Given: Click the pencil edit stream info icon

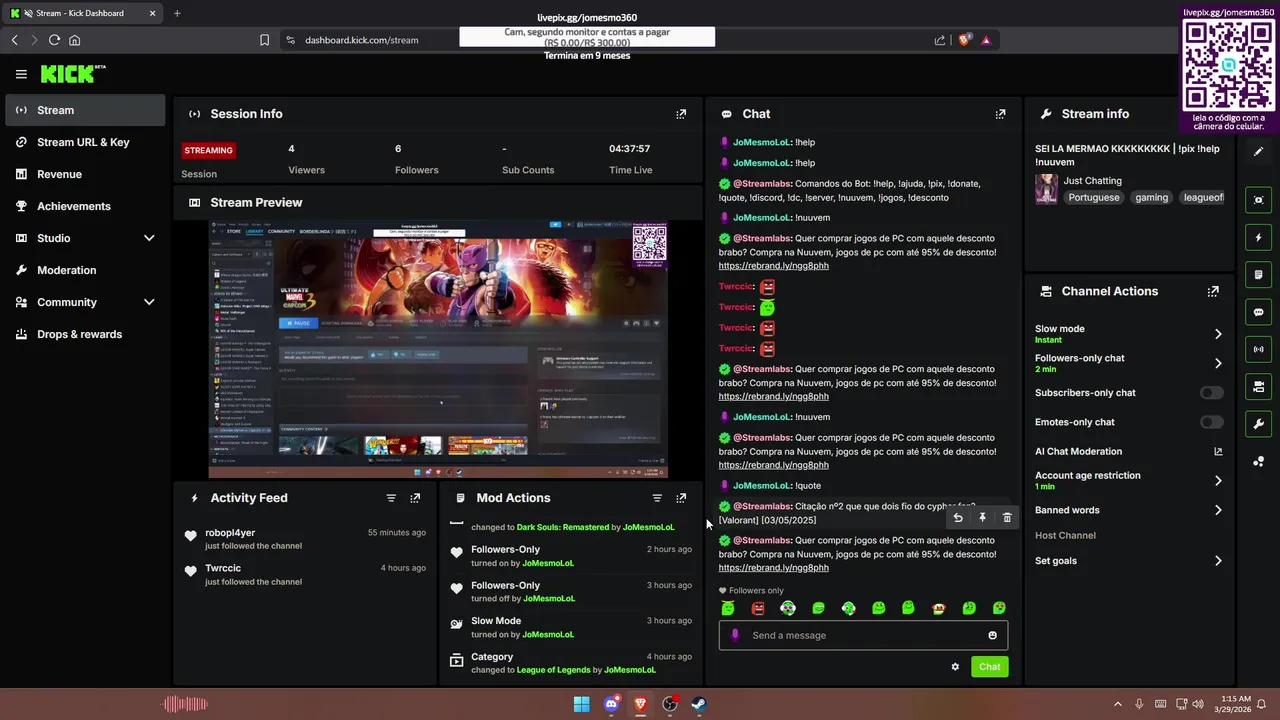Looking at the screenshot, I should pyautogui.click(x=1258, y=151).
